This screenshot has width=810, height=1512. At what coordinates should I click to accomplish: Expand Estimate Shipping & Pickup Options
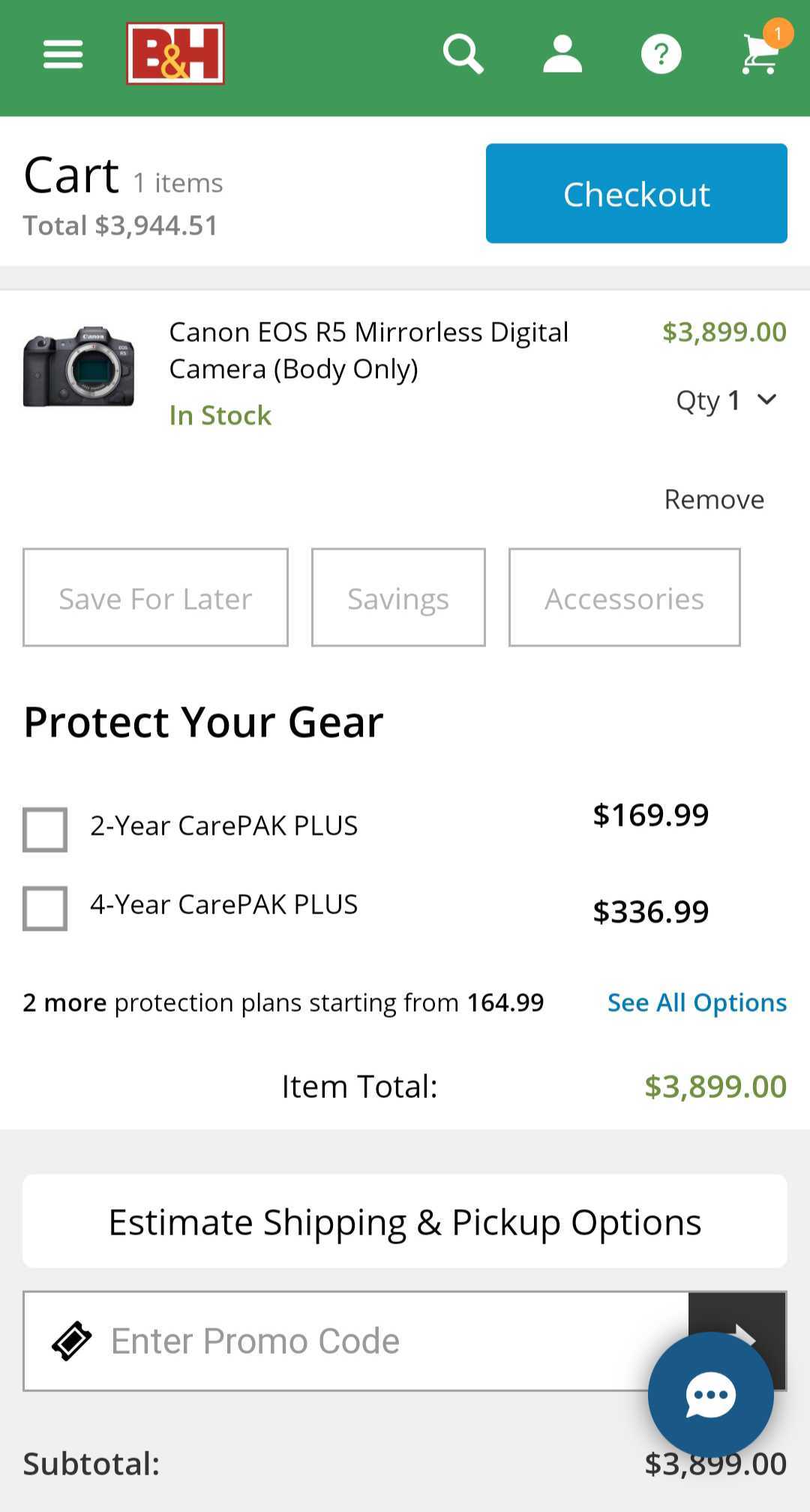click(405, 1222)
